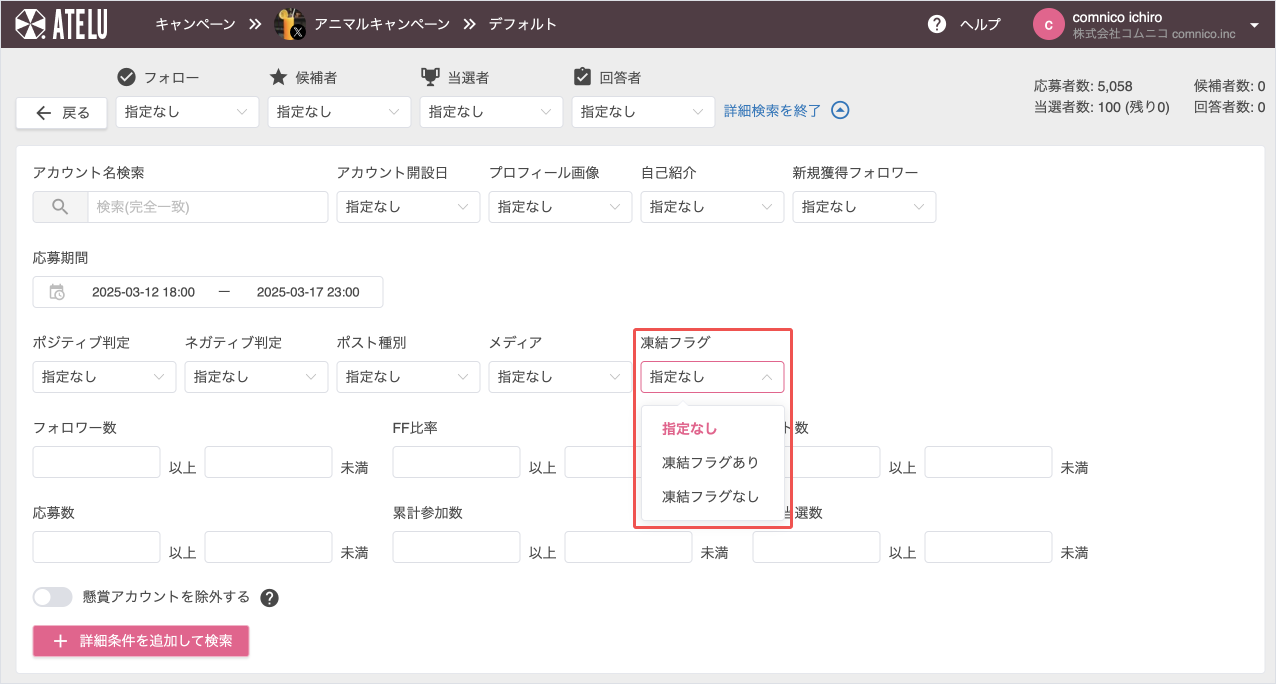
Task: Click the Animal Campaign thumbnail icon
Action: 290,24
